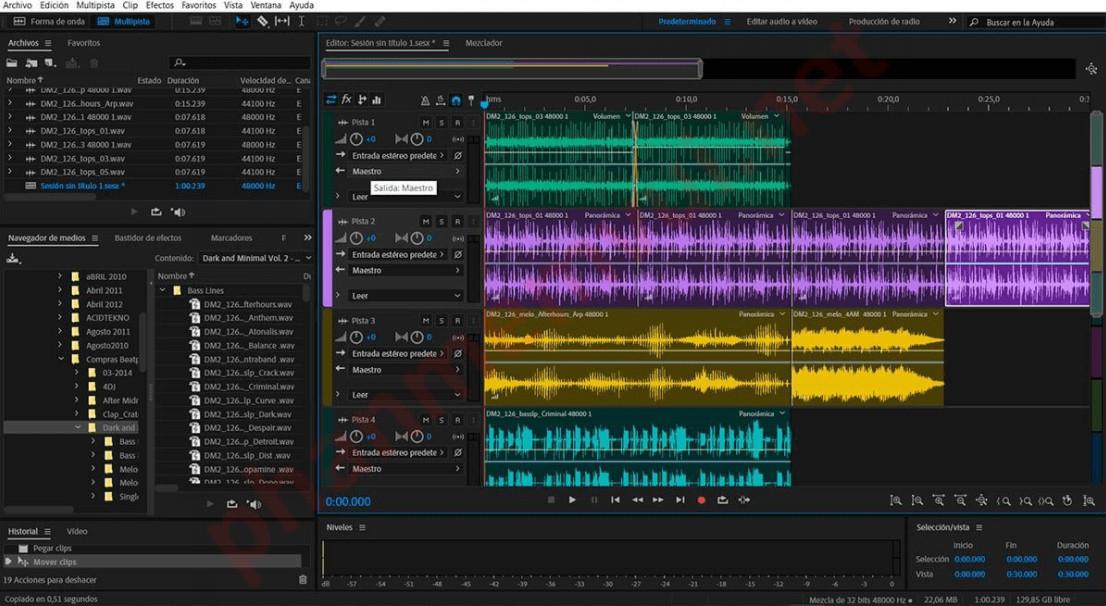Viewport: 1106px width, 606px height.
Task: Collapse the Bass Lines folder
Action: tap(163, 291)
